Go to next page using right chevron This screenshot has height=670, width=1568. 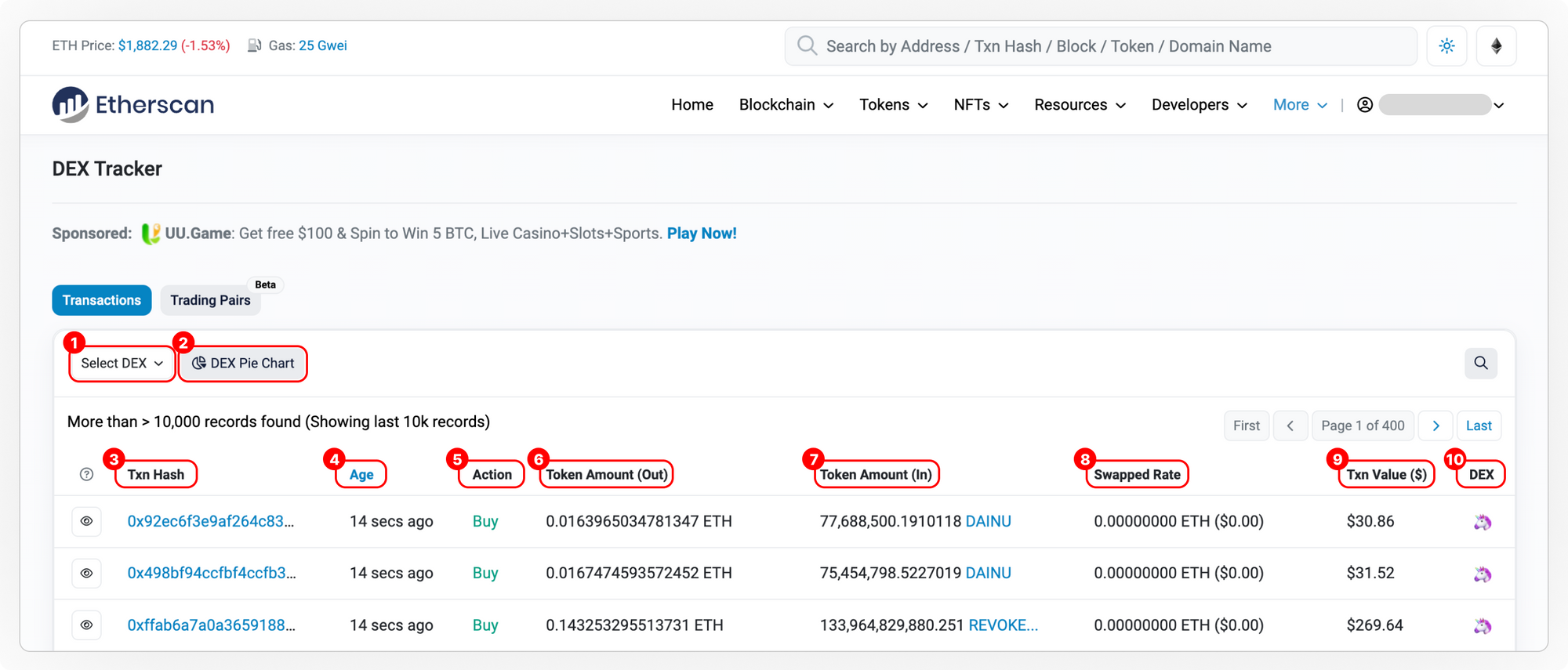[1436, 426]
